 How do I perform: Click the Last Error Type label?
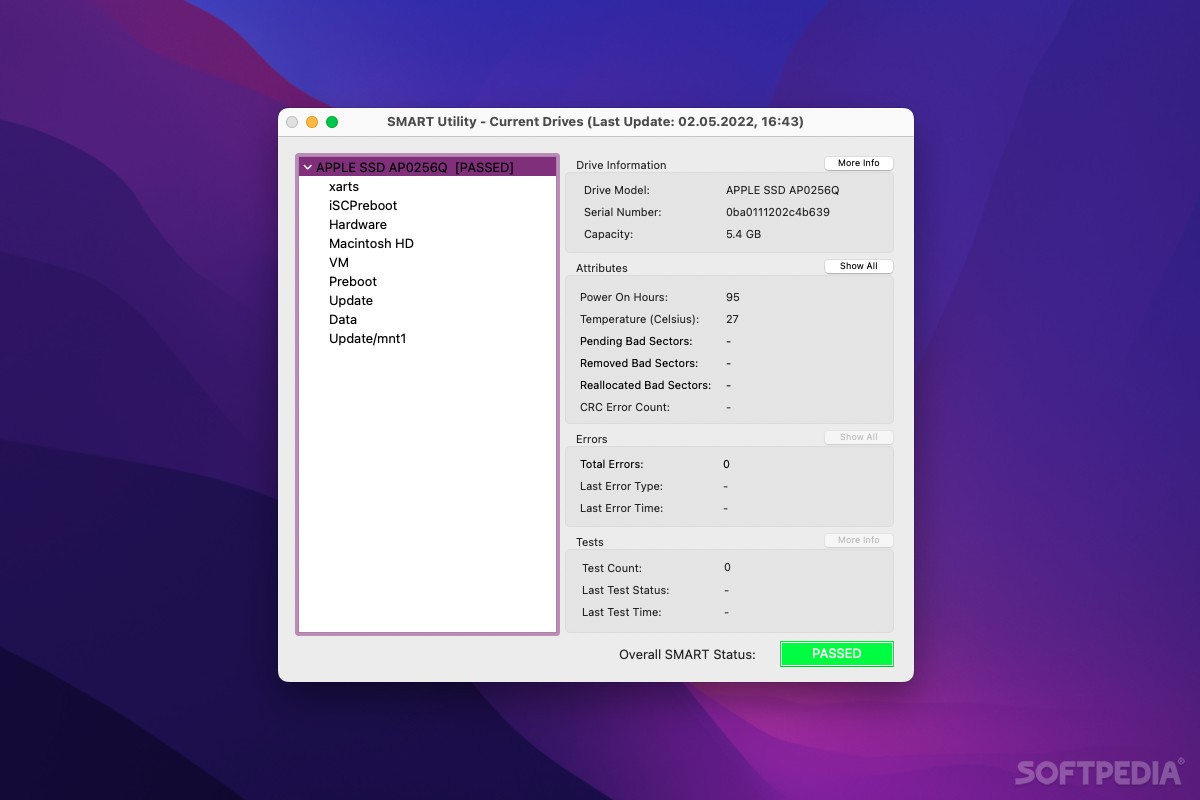coord(621,486)
